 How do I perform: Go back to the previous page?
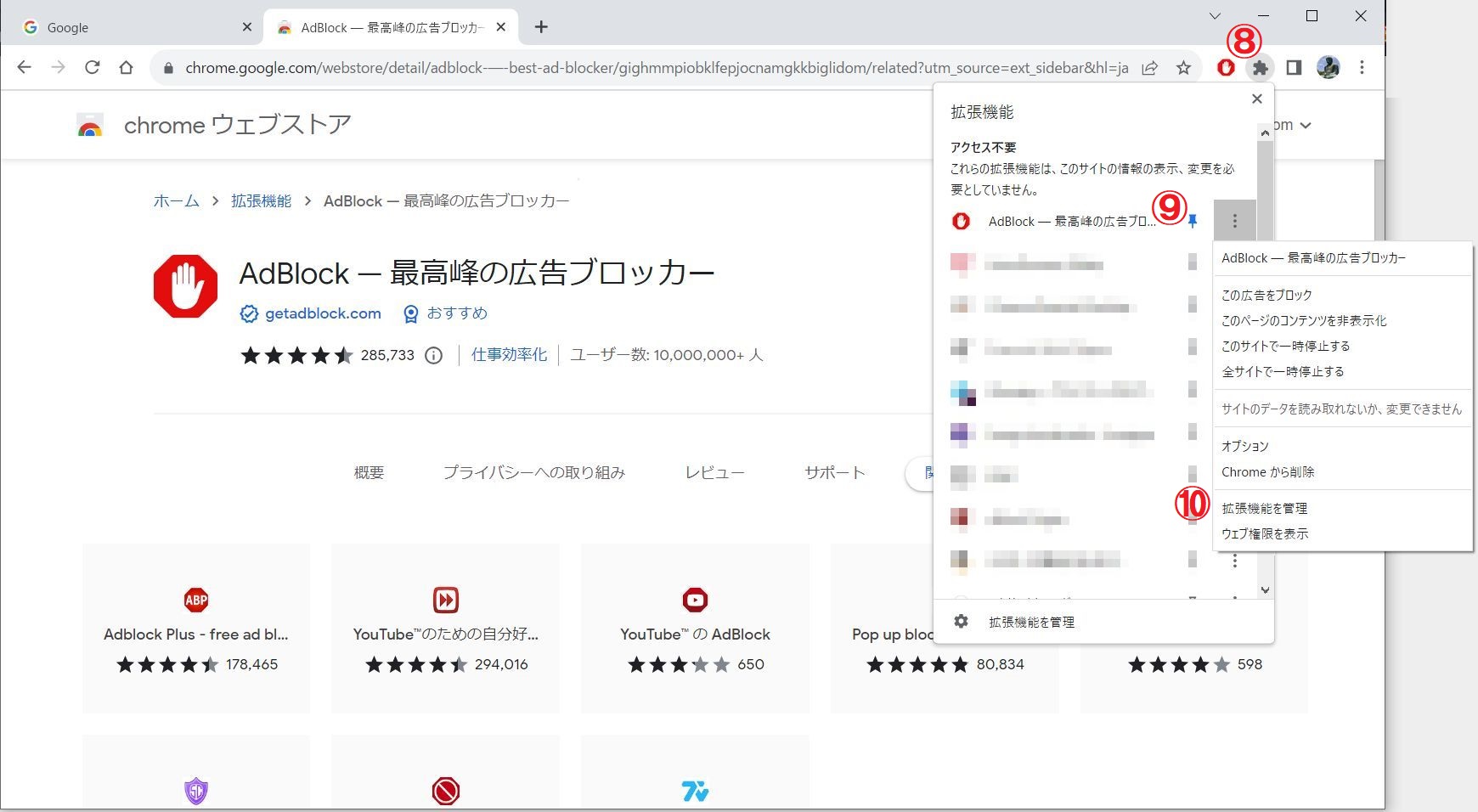pyautogui.click(x=24, y=67)
